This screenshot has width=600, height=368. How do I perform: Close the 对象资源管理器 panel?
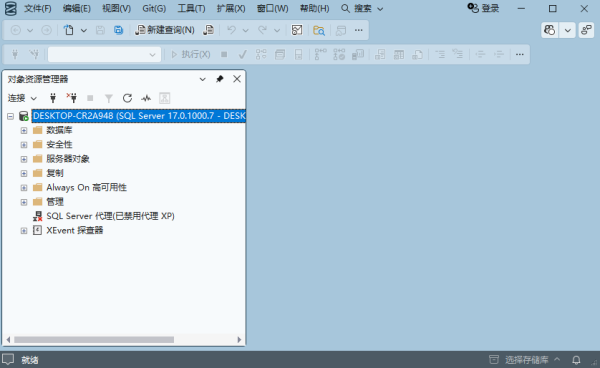[x=237, y=79]
